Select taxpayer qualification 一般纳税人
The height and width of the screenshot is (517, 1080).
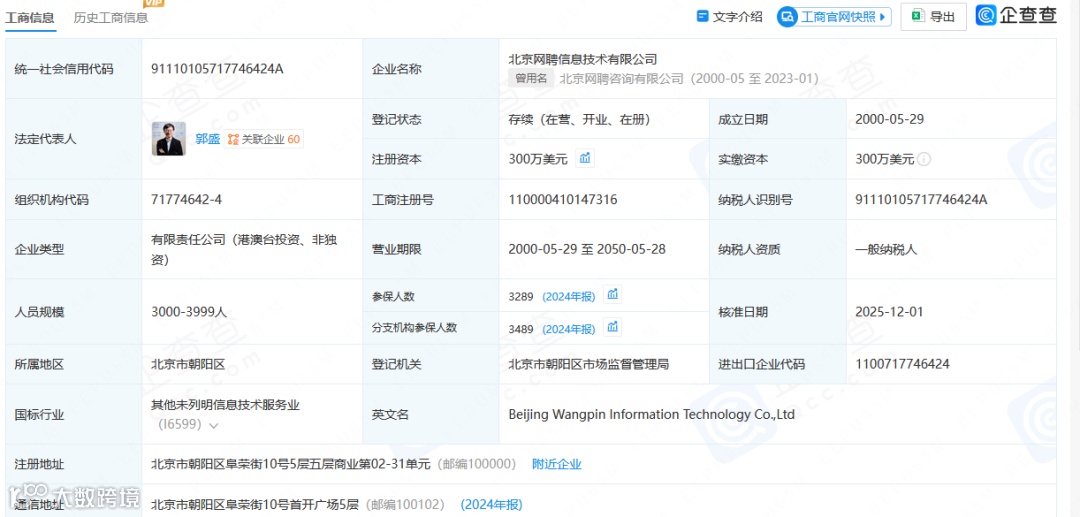[886, 249]
